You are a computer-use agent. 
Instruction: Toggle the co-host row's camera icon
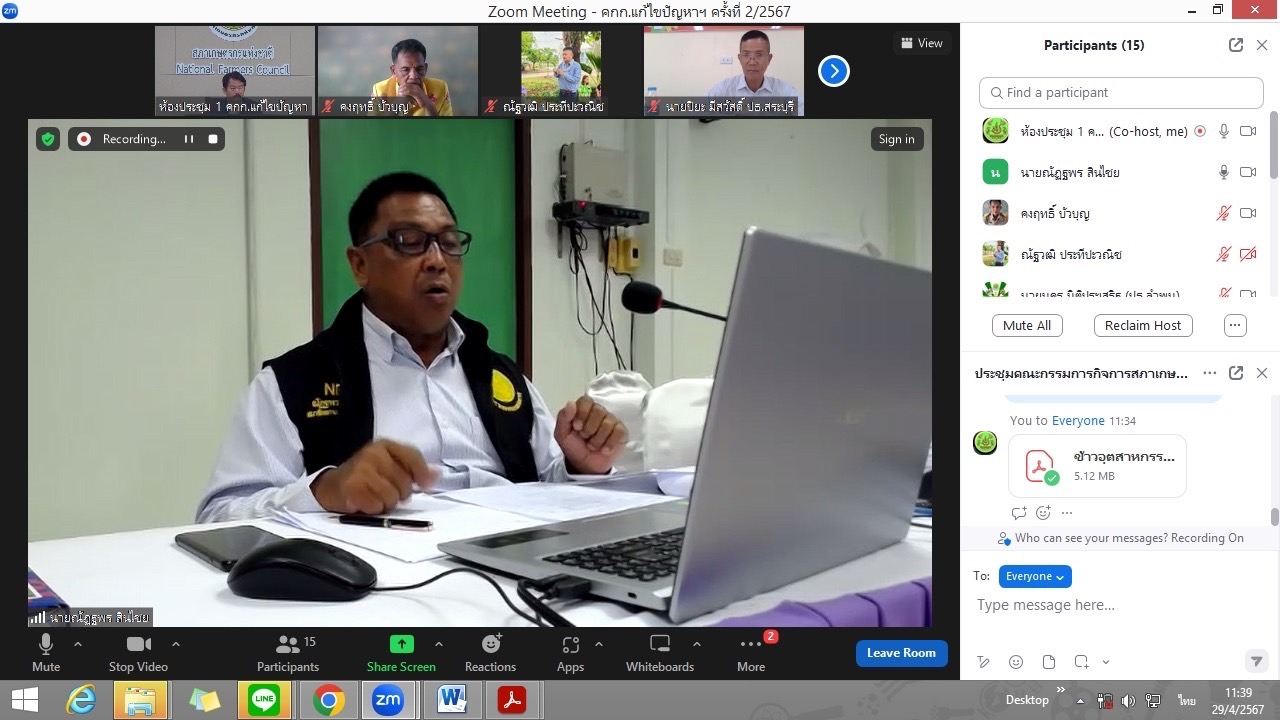pos(1248,131)
